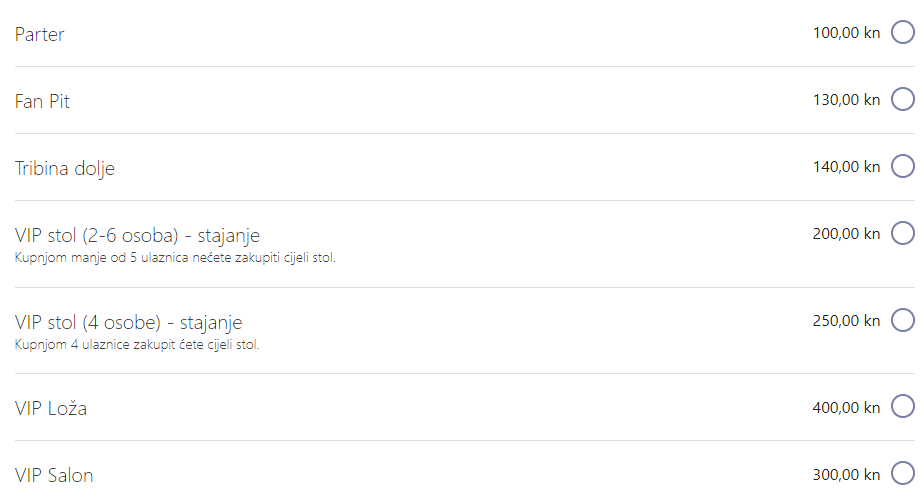Viewport: 921px width, 504px height.
Task: Click the Parter ticket label
Action: point(40,35)
